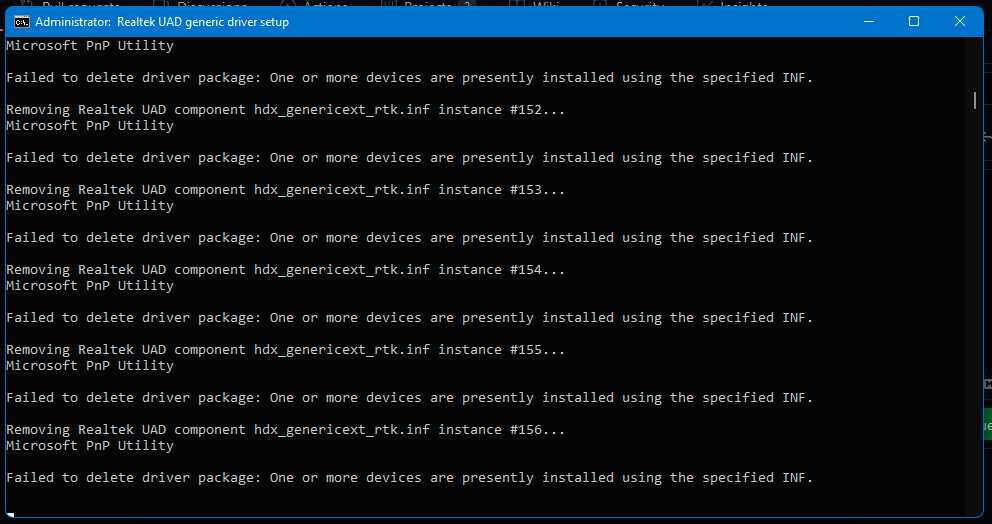
Task: Click 'Microsoft PnP Utility' under instance #155
Action: (x=90, y=366)
